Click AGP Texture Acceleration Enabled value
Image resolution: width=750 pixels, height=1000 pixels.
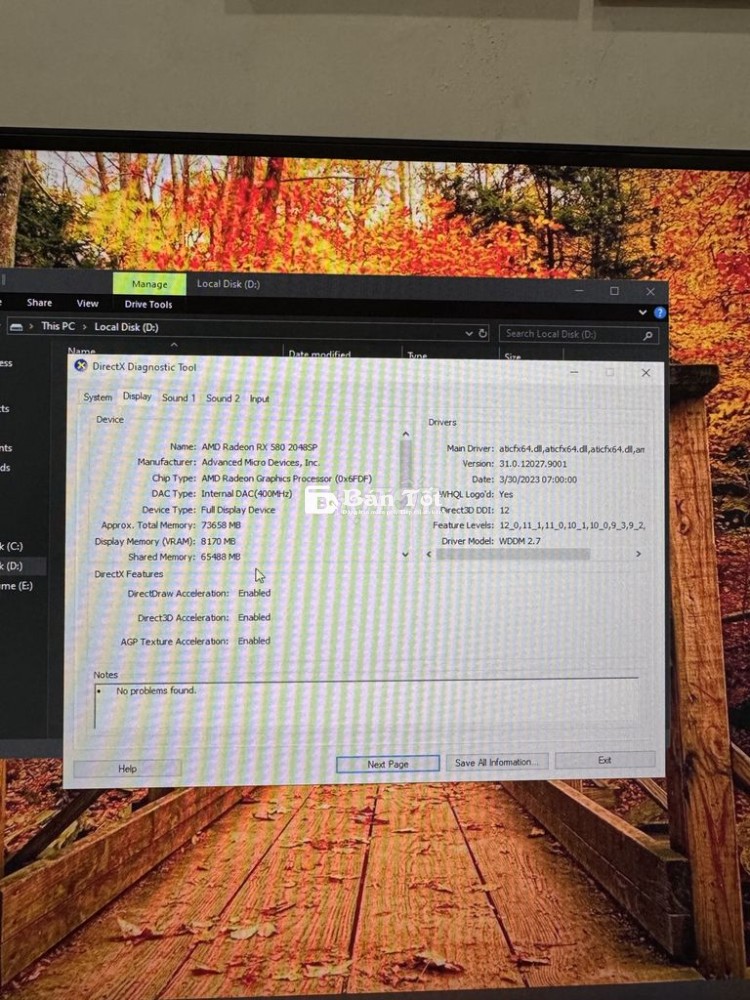click(x=254, y=641)
